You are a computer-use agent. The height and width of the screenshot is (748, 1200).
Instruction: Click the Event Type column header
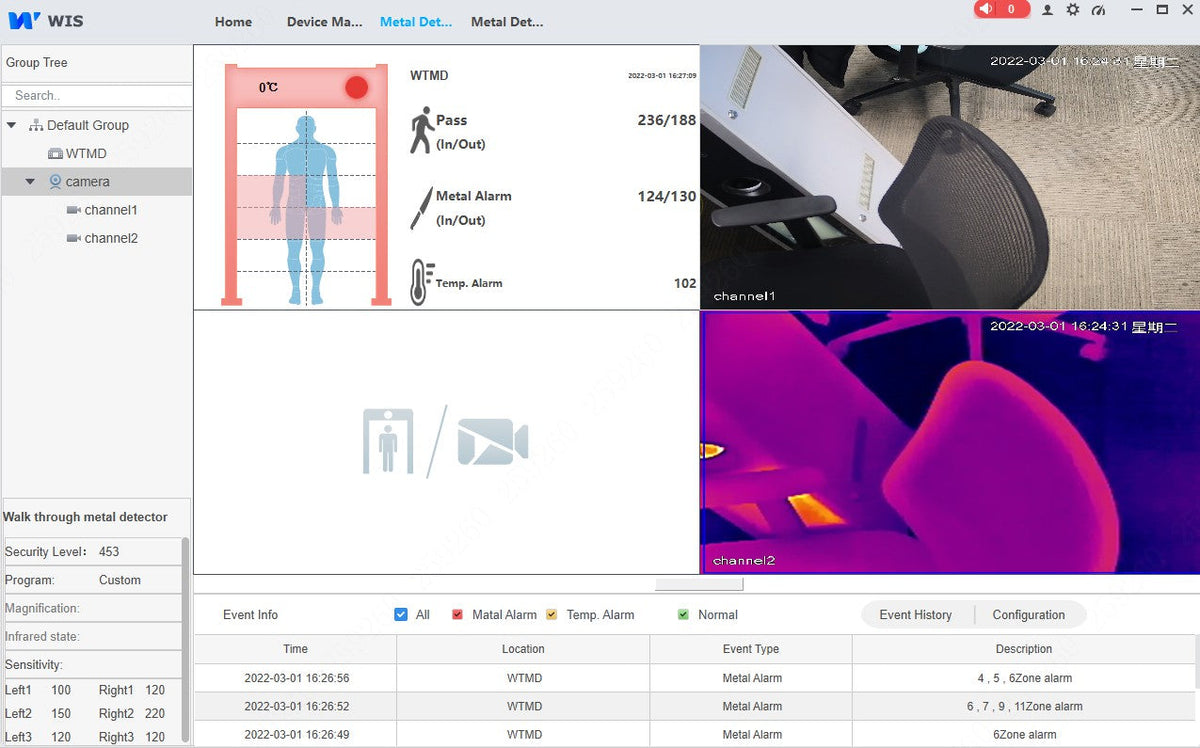751,649
